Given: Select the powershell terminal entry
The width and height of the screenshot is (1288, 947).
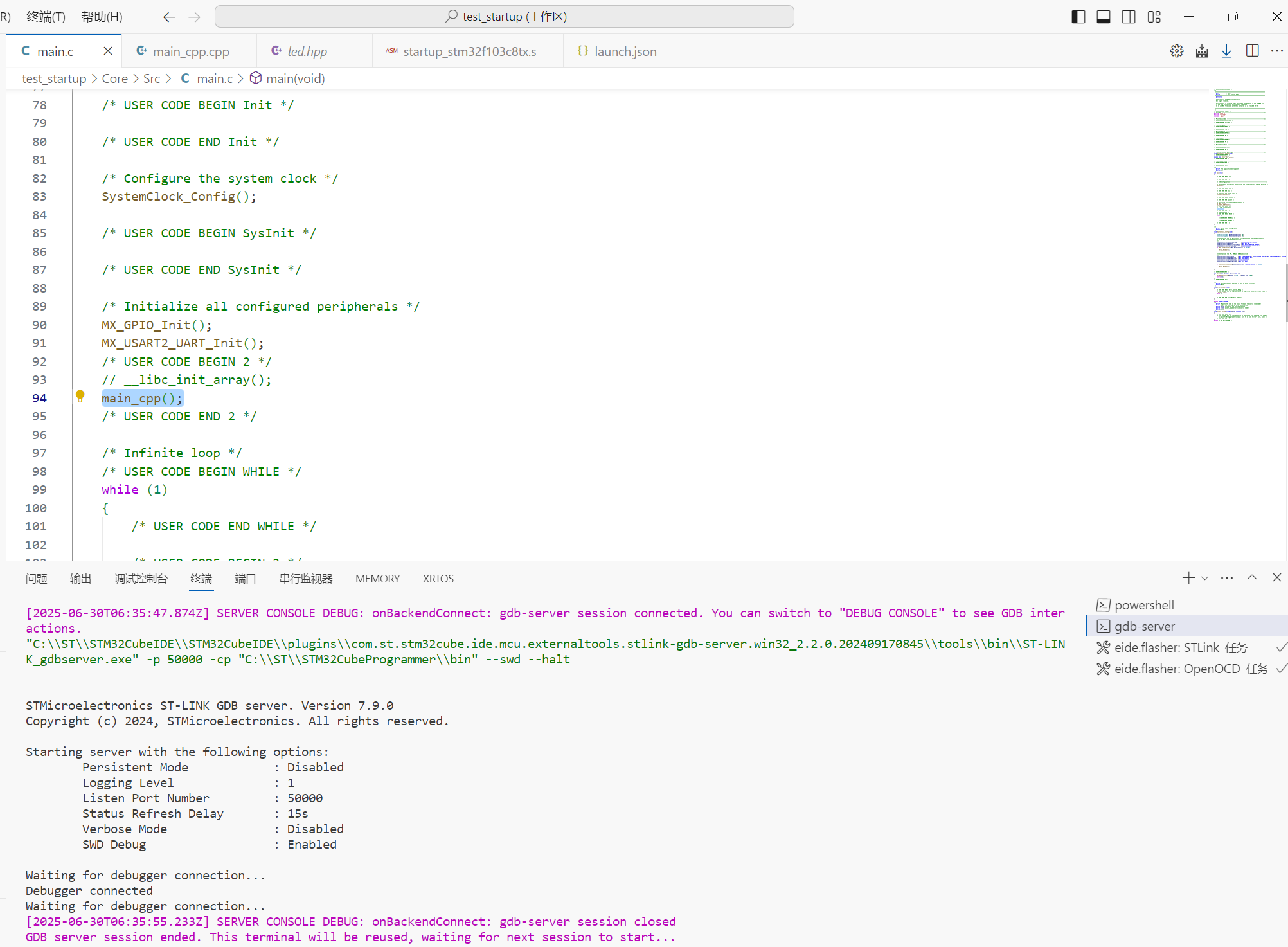Looking at the screenshot, I should [x=1187, y=605].
